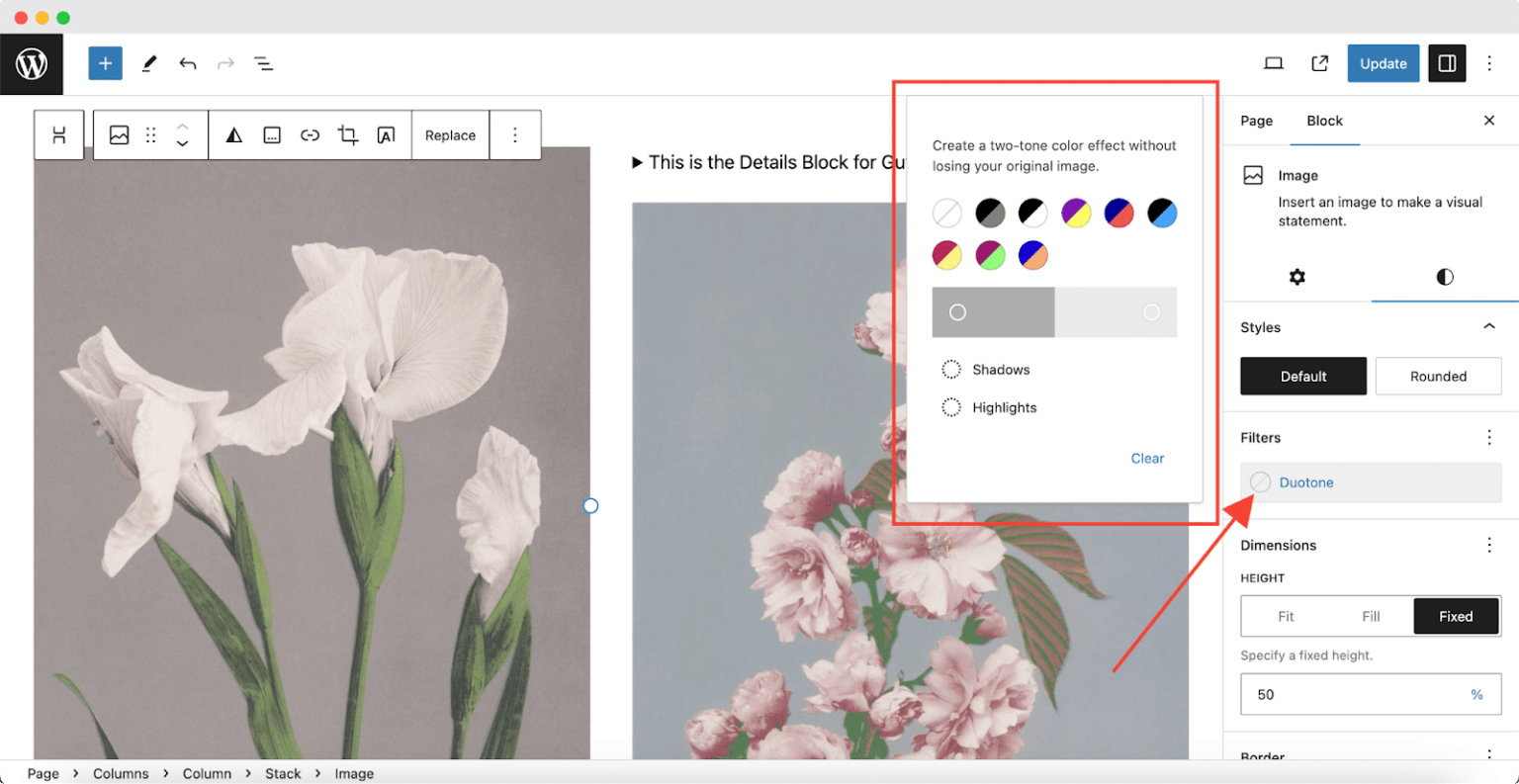Open the Dimensions options menu
This screenshot has width=1519, height=784.
click(x=1489, y=545)
